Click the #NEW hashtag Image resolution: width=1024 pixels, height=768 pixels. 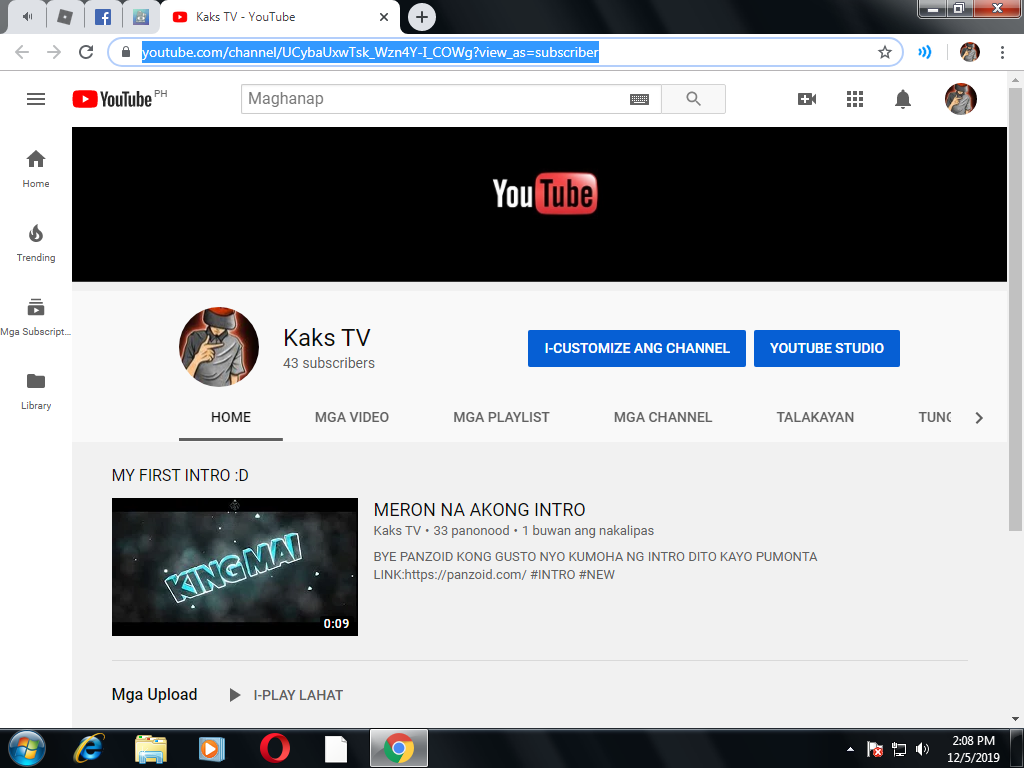click(597, 575)
